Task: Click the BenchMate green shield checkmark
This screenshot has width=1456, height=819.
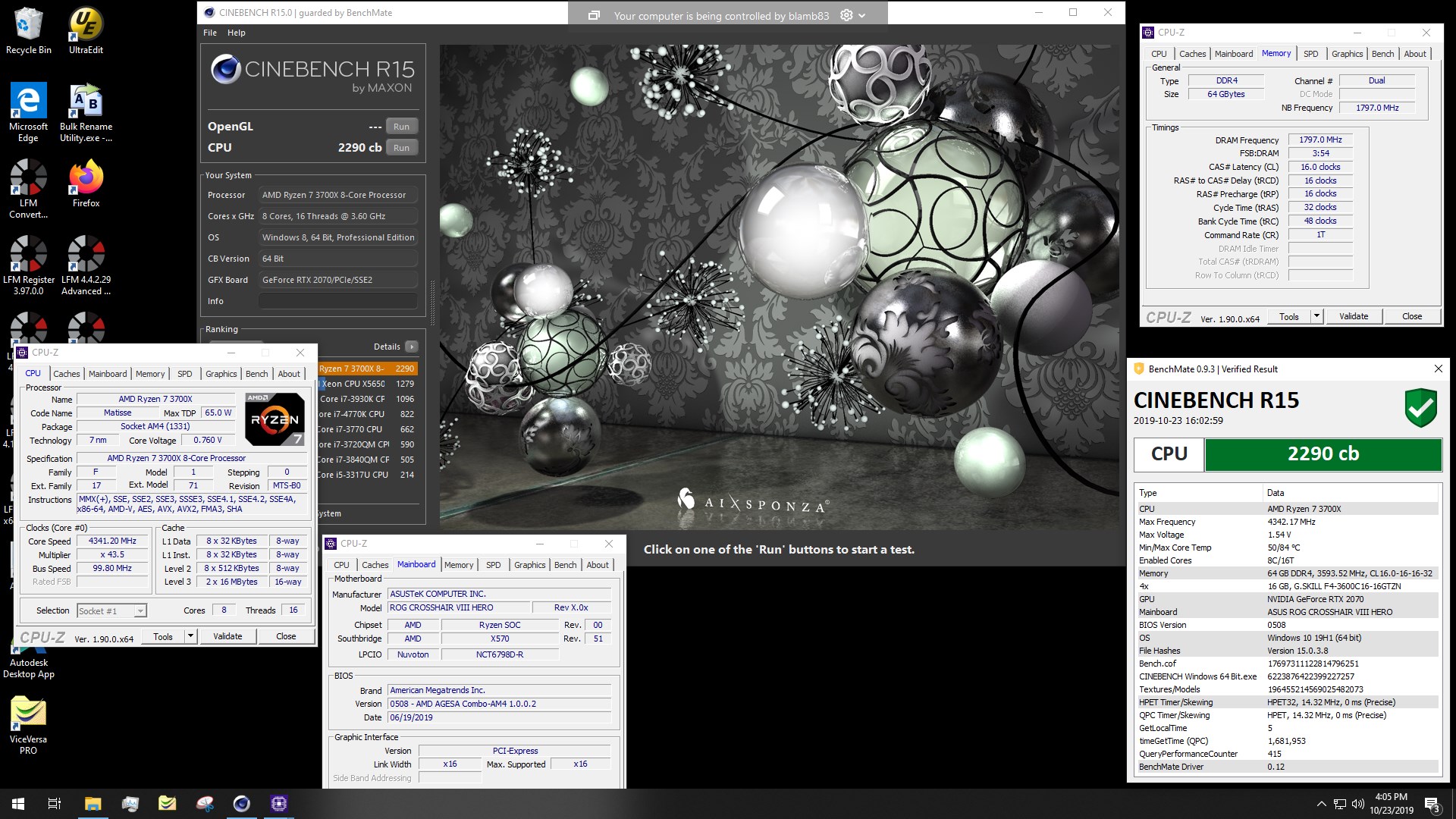Action: pyautogui.click(x=1420, y=408)
